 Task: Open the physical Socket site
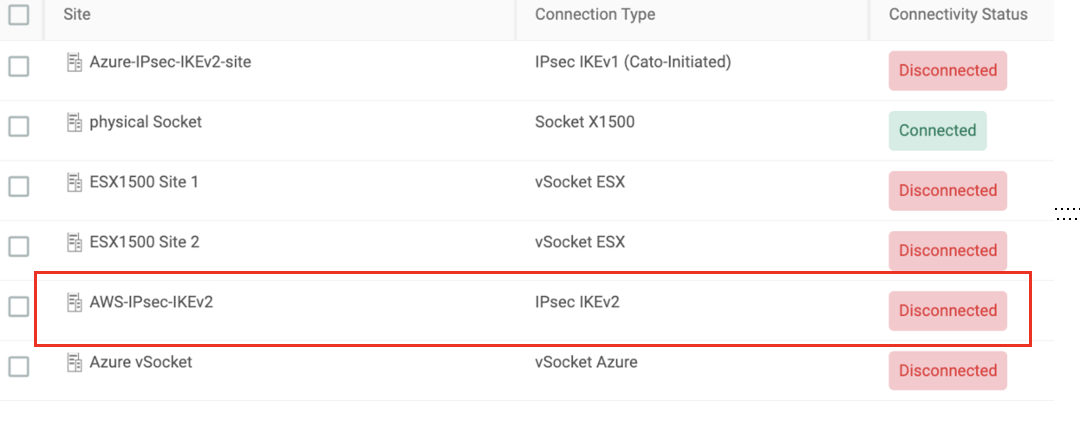[x=146, y=122]
